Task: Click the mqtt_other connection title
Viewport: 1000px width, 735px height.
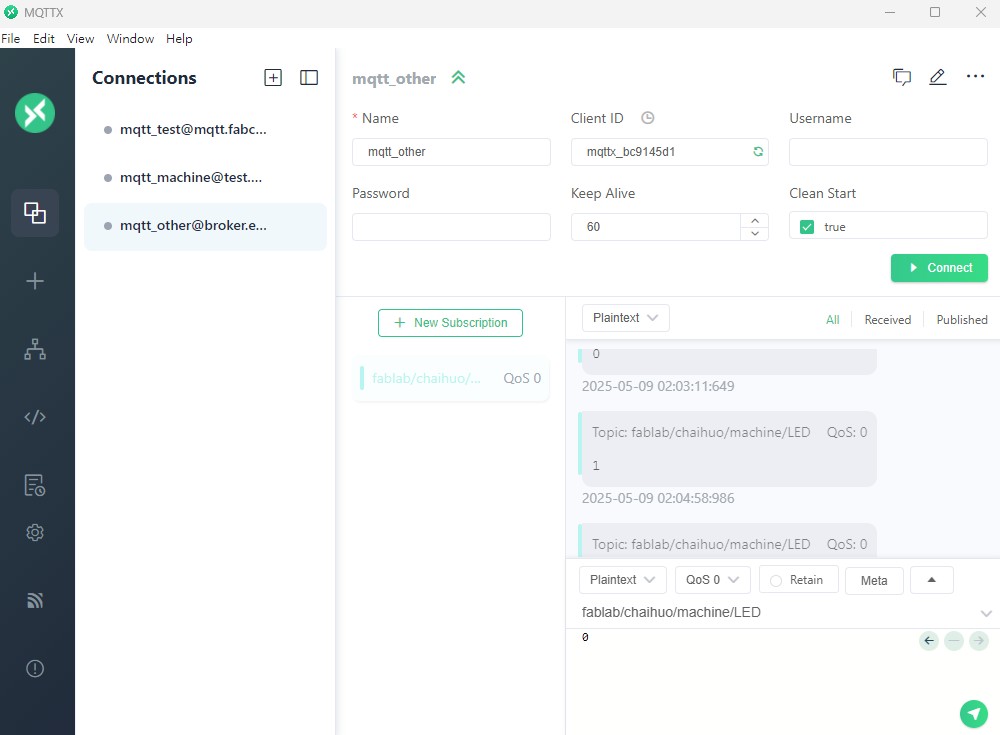Action: click(x=394, y=78)
